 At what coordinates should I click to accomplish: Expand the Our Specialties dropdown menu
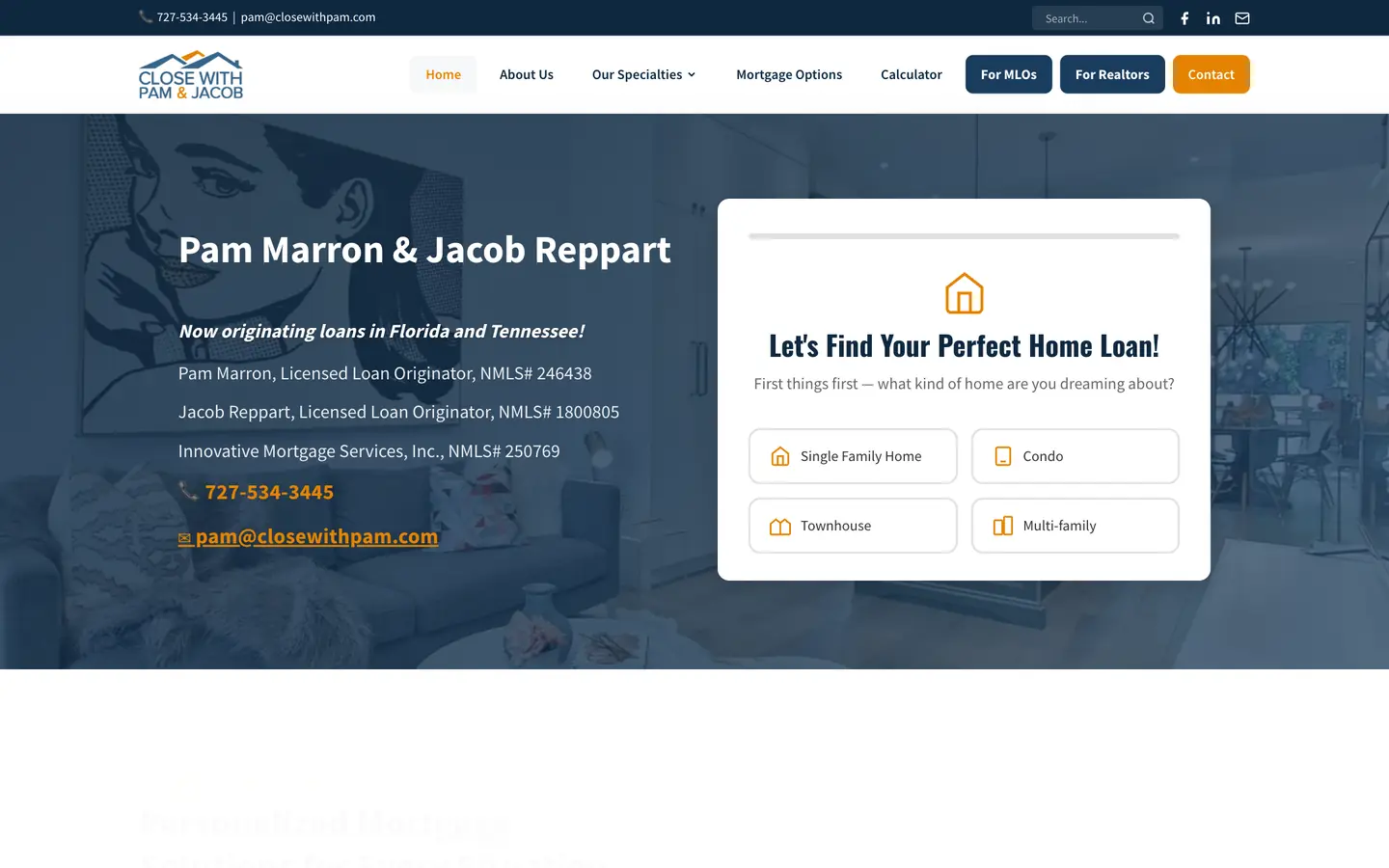click(x=643, y=74)
